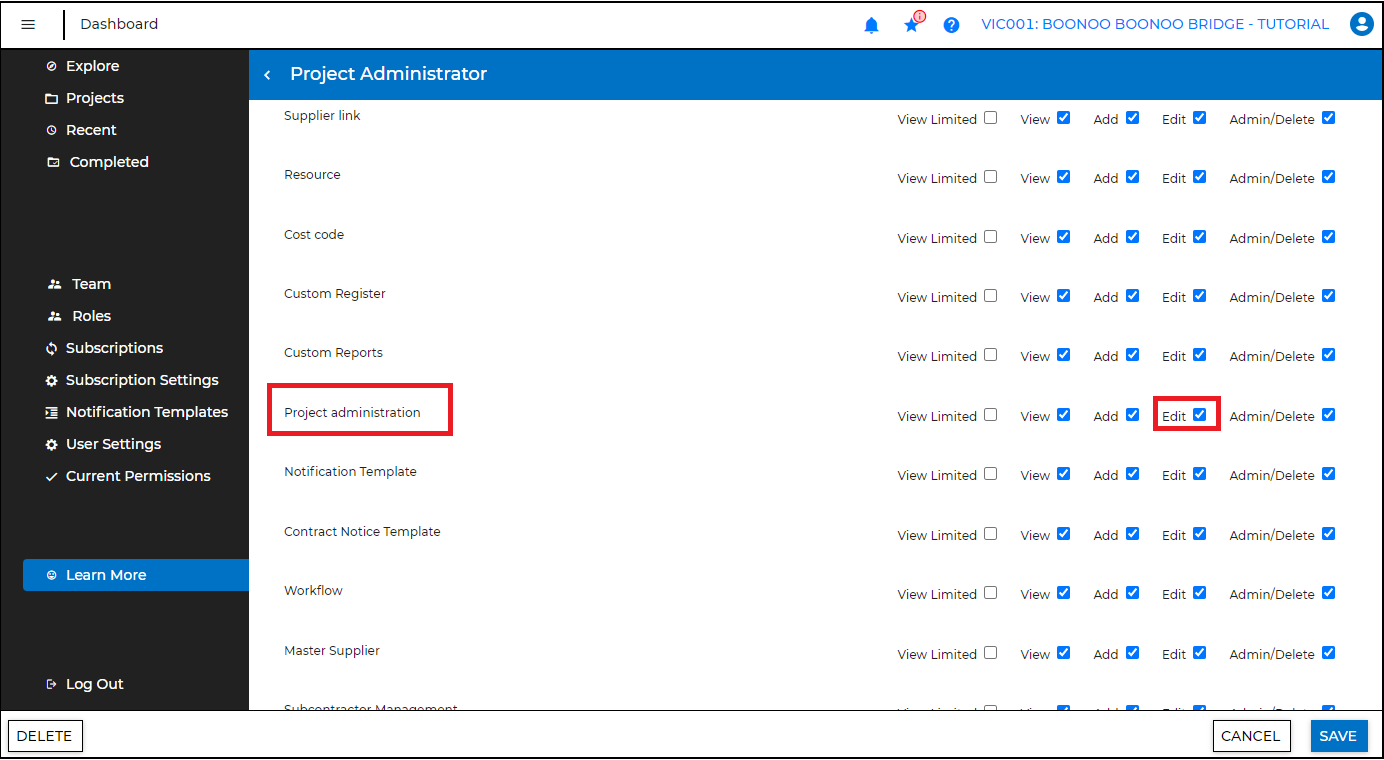
Task: Toggle Add checkbox for Custom Reports
Action: [1132, 355]
